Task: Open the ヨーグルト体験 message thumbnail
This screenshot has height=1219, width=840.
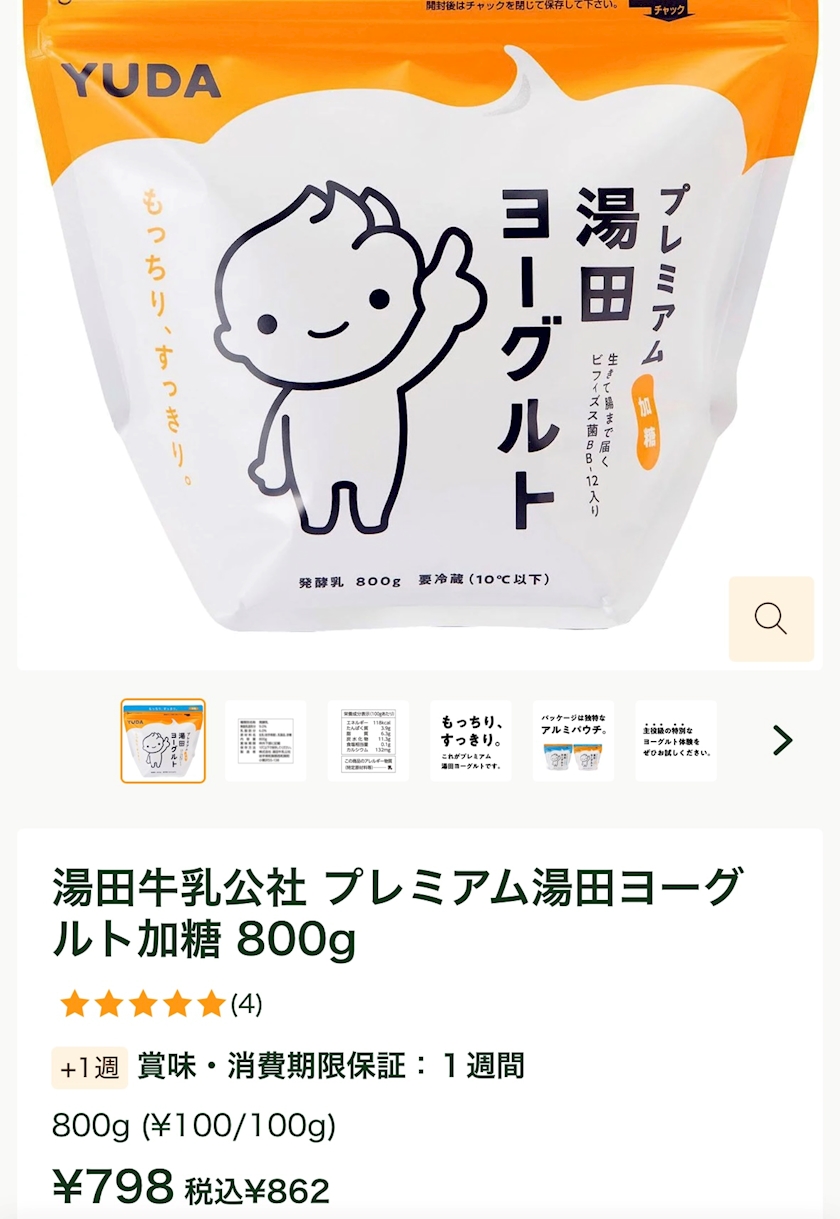Action: (x=676, y=741)
